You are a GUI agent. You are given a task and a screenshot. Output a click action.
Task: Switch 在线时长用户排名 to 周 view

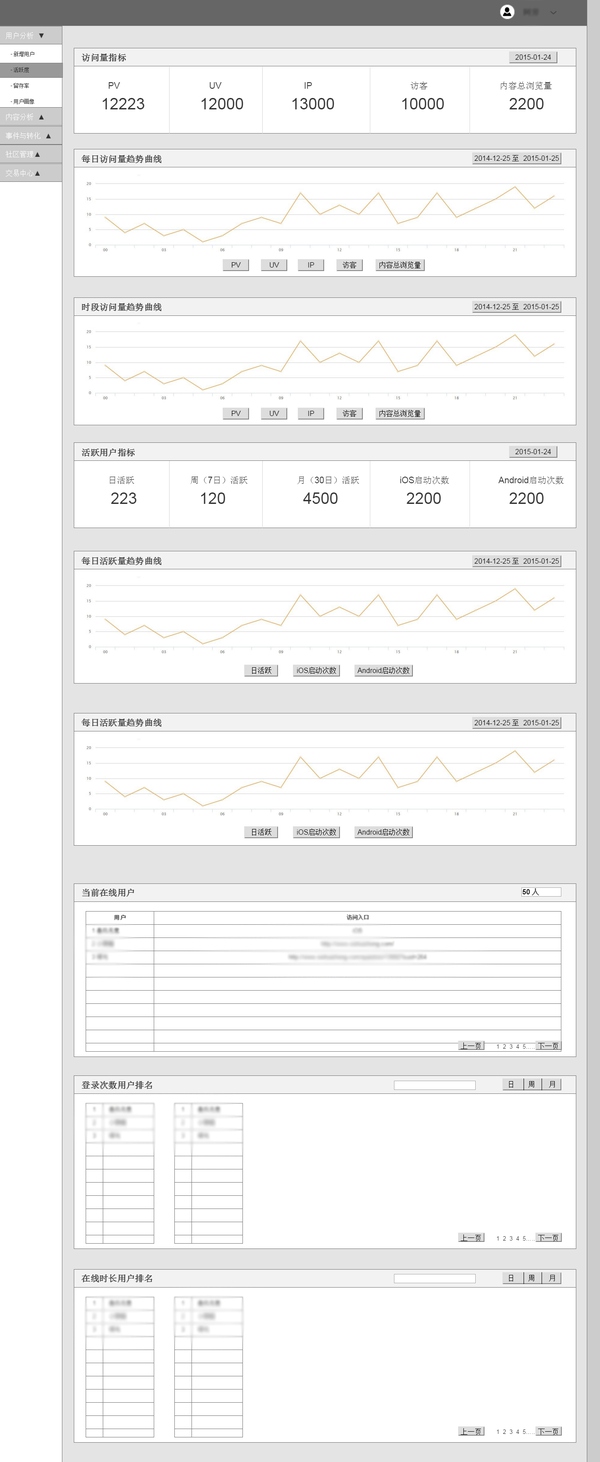coord(532,1278)
